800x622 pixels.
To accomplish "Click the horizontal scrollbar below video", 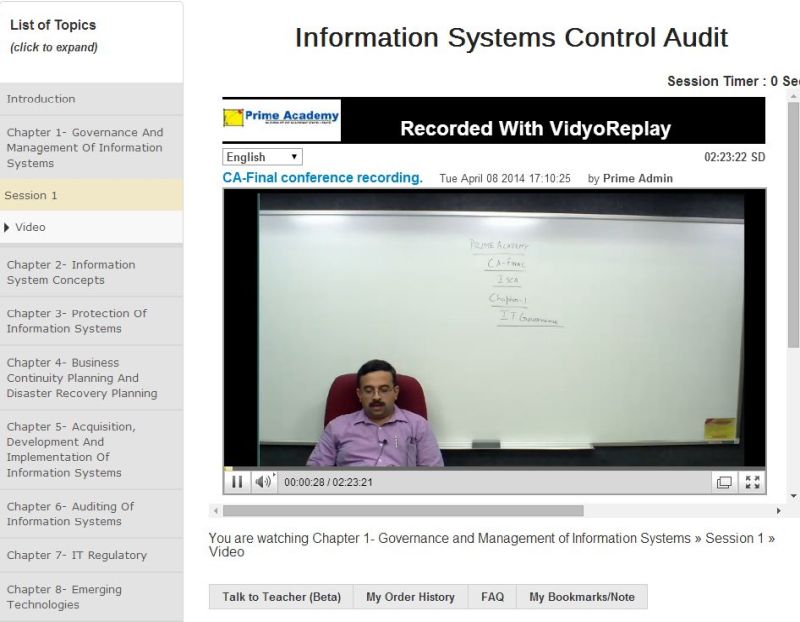I will [x=400, y=510].
